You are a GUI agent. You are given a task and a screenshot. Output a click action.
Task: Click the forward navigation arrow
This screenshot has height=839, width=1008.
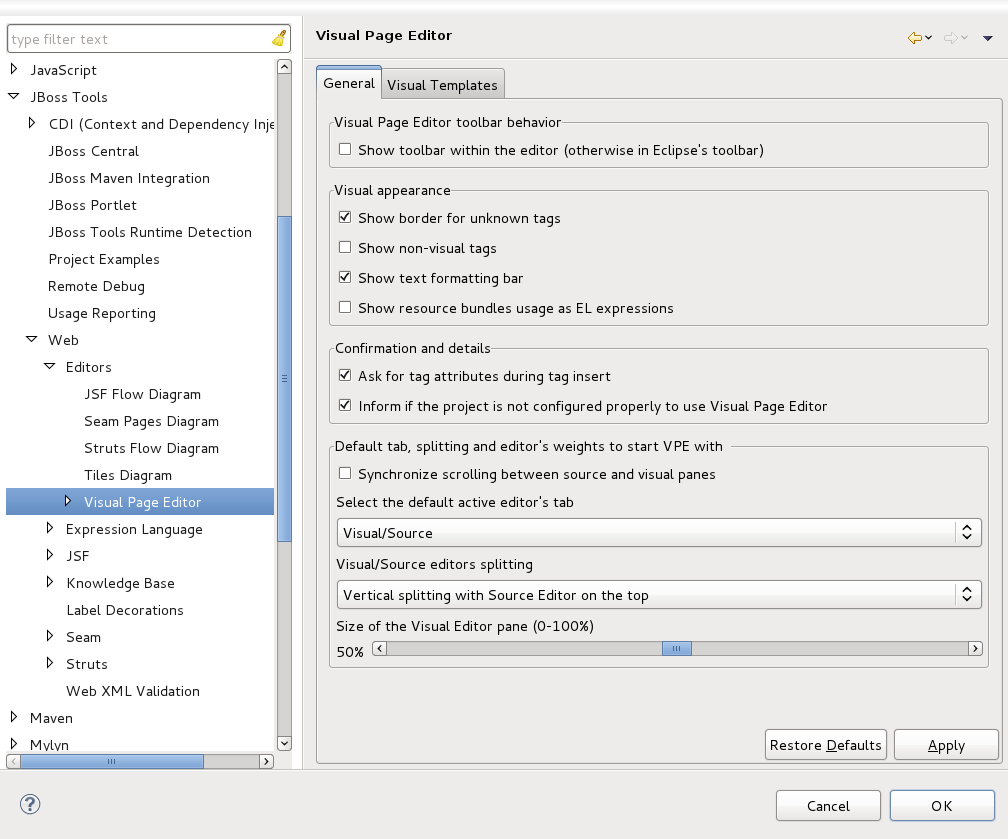[x=950, y=38]
